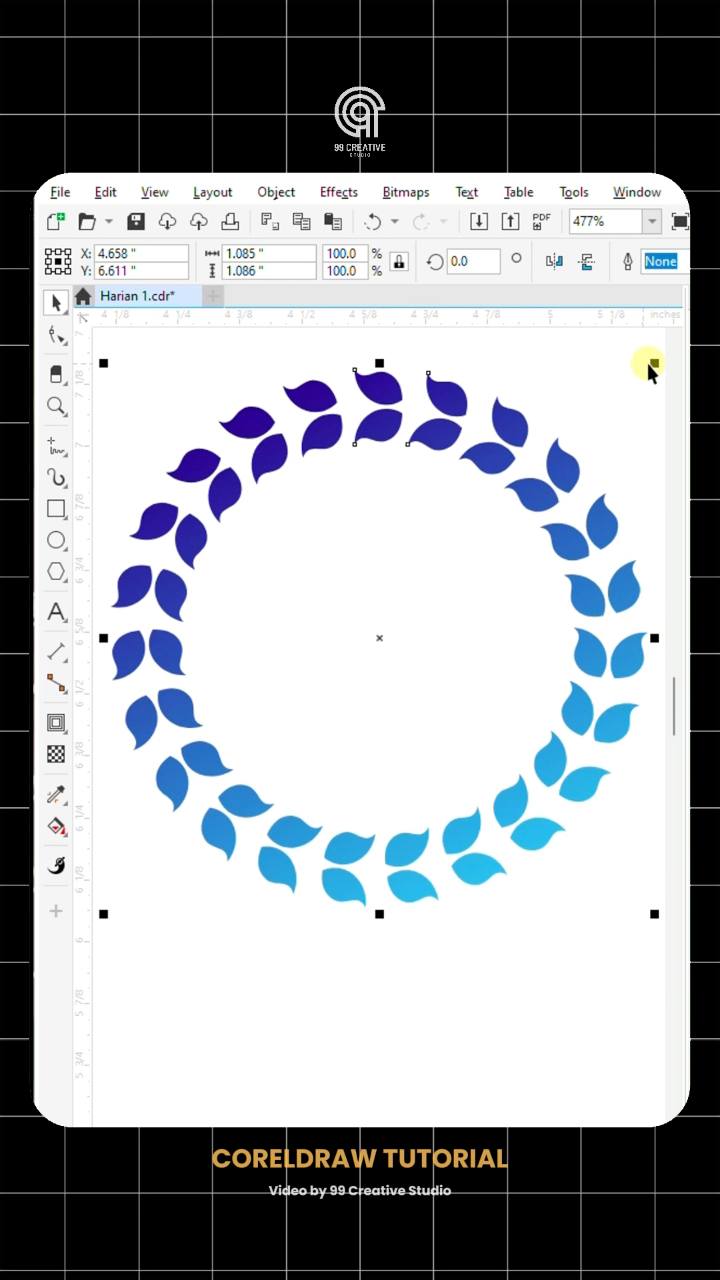Go to the Welcome home tab
This screenshot has width=720, height=1280.
83,296
